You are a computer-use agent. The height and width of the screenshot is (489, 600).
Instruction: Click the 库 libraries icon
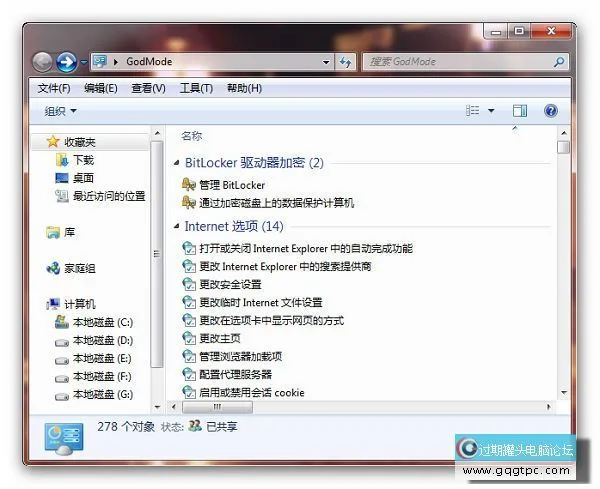(53, 232)
